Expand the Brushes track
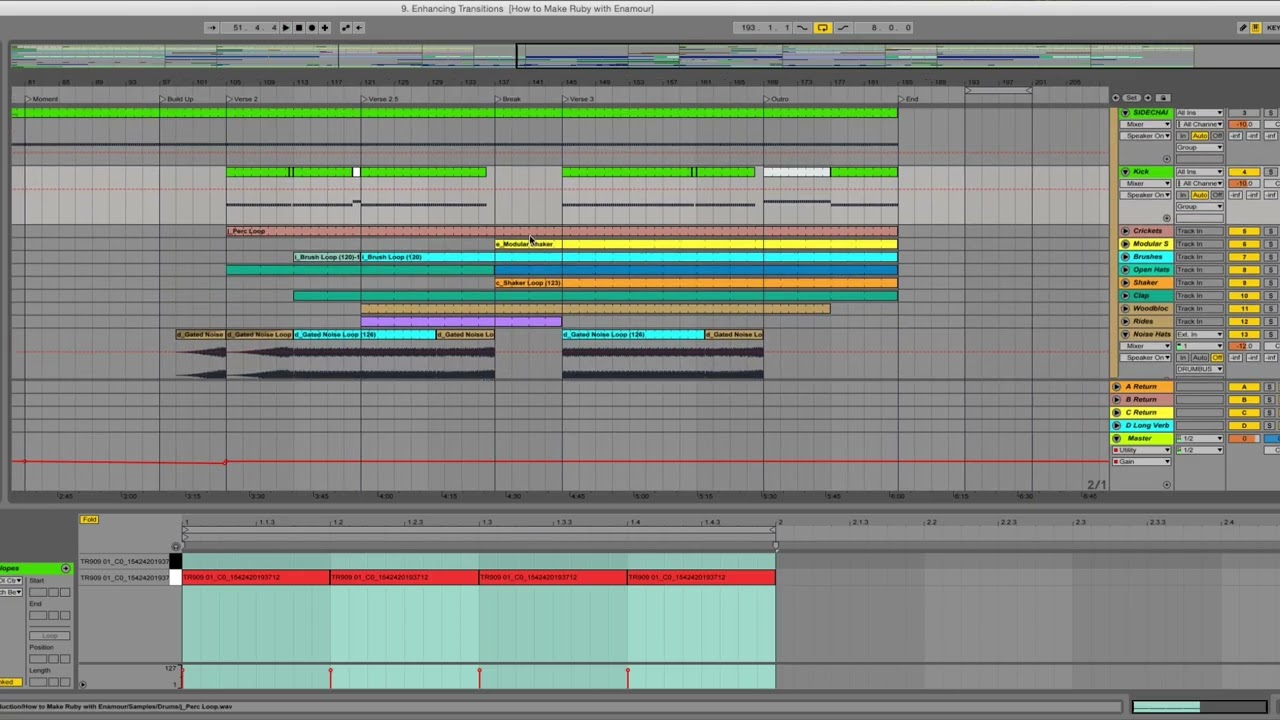The width and height of the screenshot is (1280, 720). click(x=1125, y=257)
